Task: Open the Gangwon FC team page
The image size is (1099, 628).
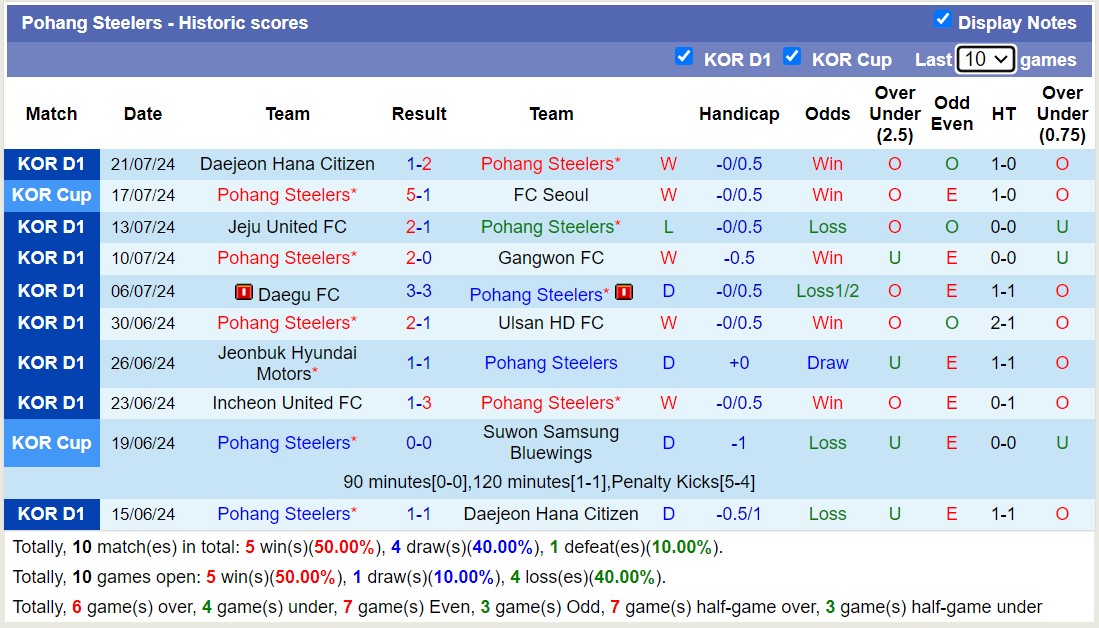Action: (x=551, y=258)
